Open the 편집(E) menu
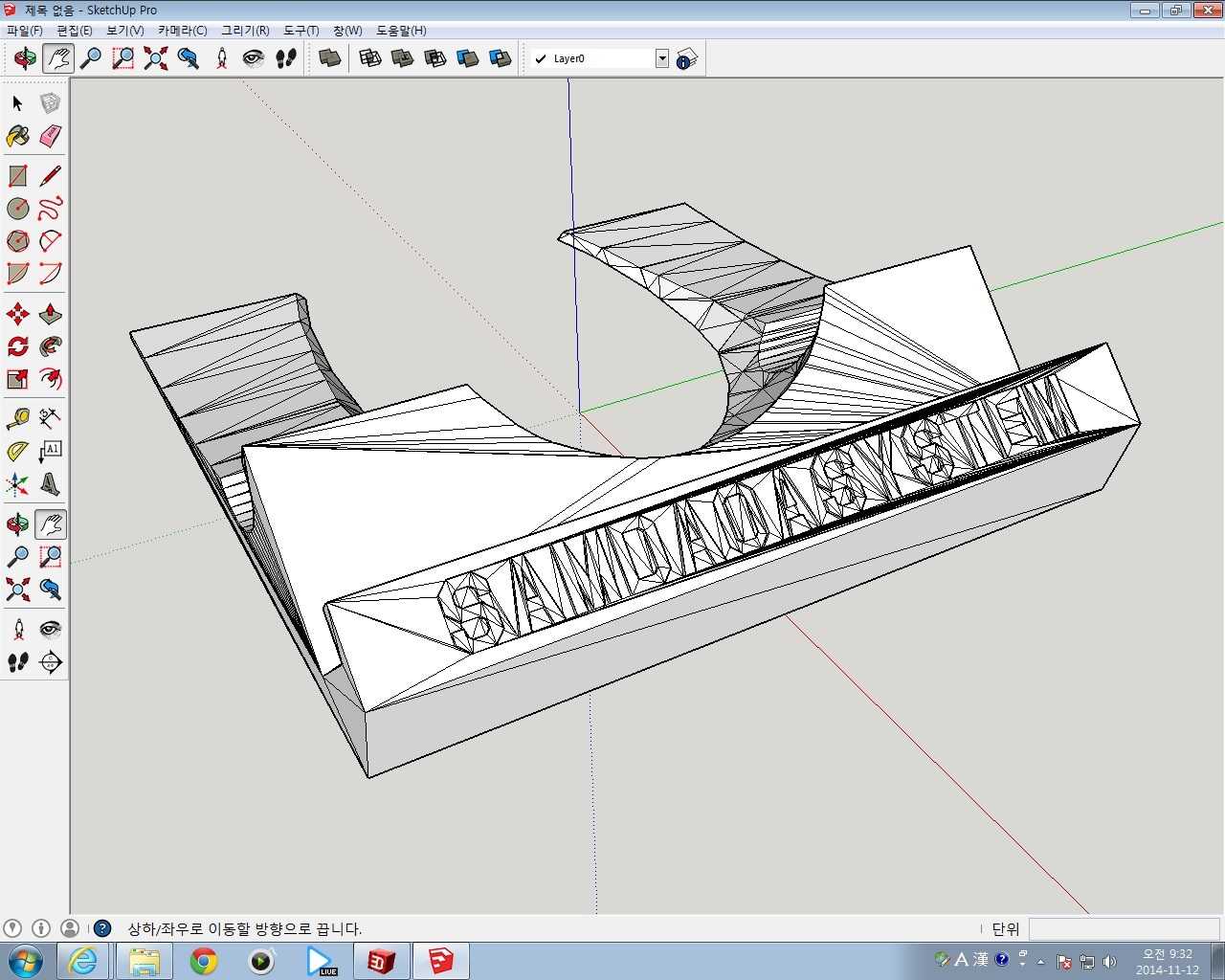 pos(75,31)
